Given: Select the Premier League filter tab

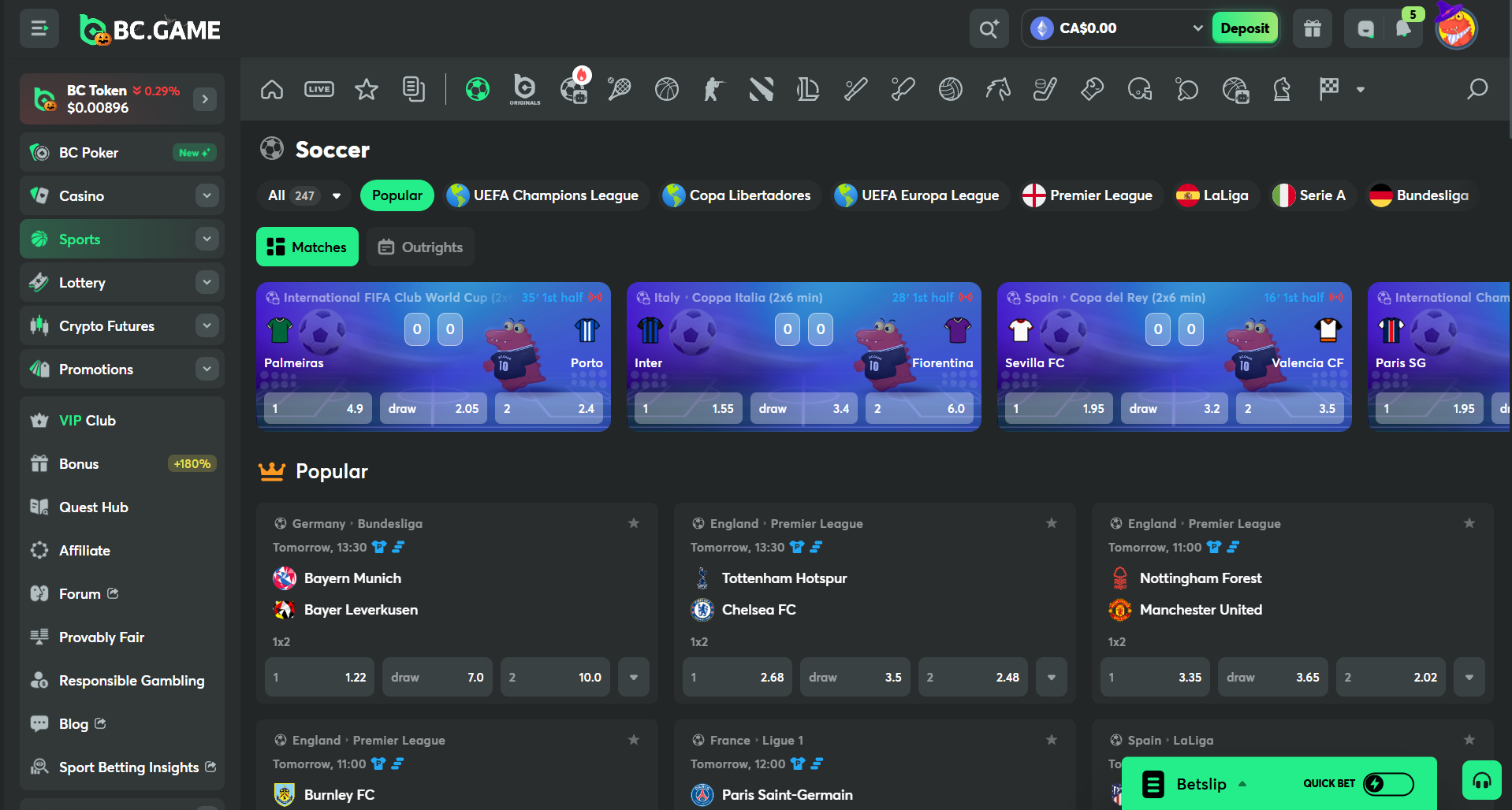Looking at the screenshot, I should click(1087, 195).
